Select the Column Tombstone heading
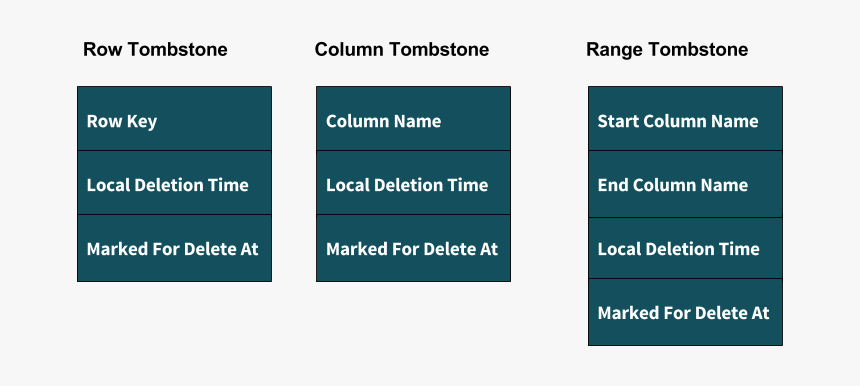The image size is (860, 386). tap(402, 50)
